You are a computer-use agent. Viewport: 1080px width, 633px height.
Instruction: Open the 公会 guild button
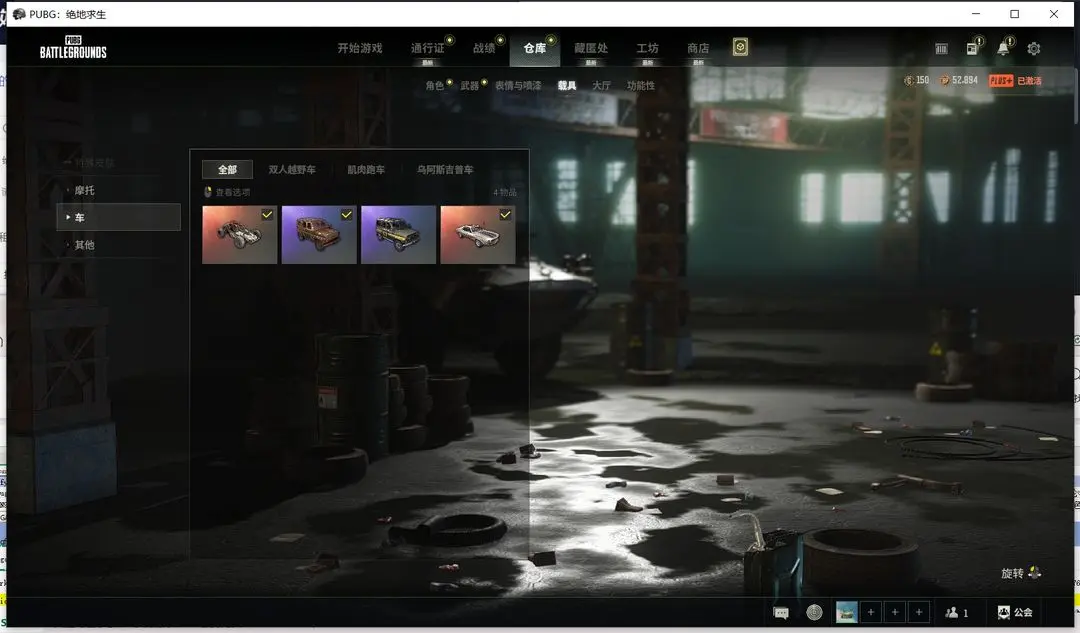click(1015, 612)
